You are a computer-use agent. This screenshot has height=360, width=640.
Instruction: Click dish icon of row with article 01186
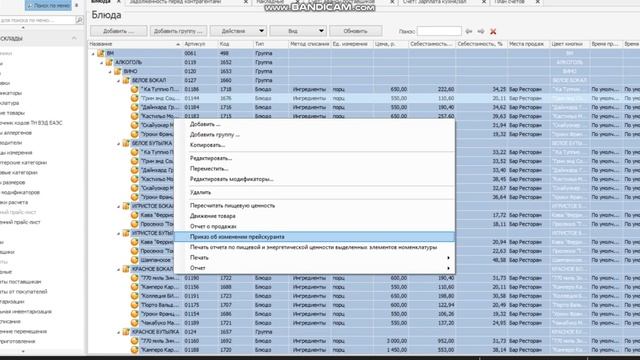point(134,89)
